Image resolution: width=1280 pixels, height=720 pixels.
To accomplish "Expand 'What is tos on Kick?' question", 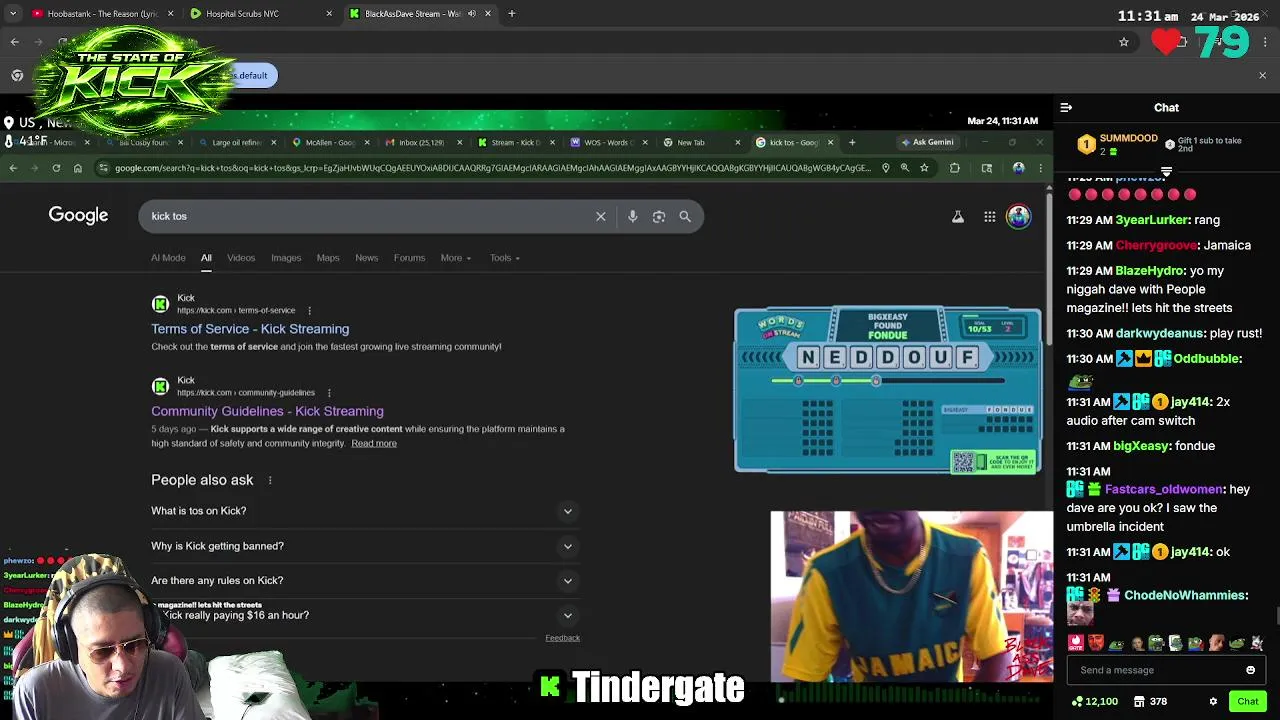I will coord(365,511).
